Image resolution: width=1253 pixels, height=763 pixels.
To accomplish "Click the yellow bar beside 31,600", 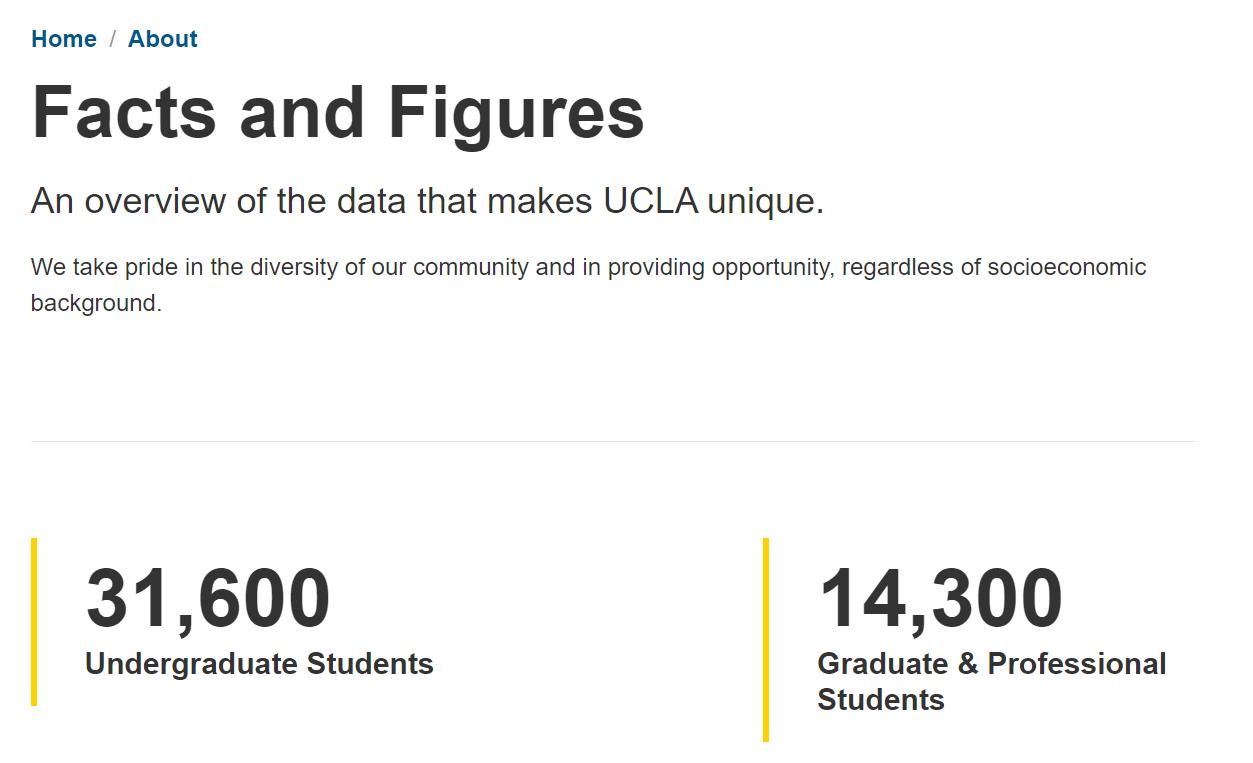I will [34, 622].
